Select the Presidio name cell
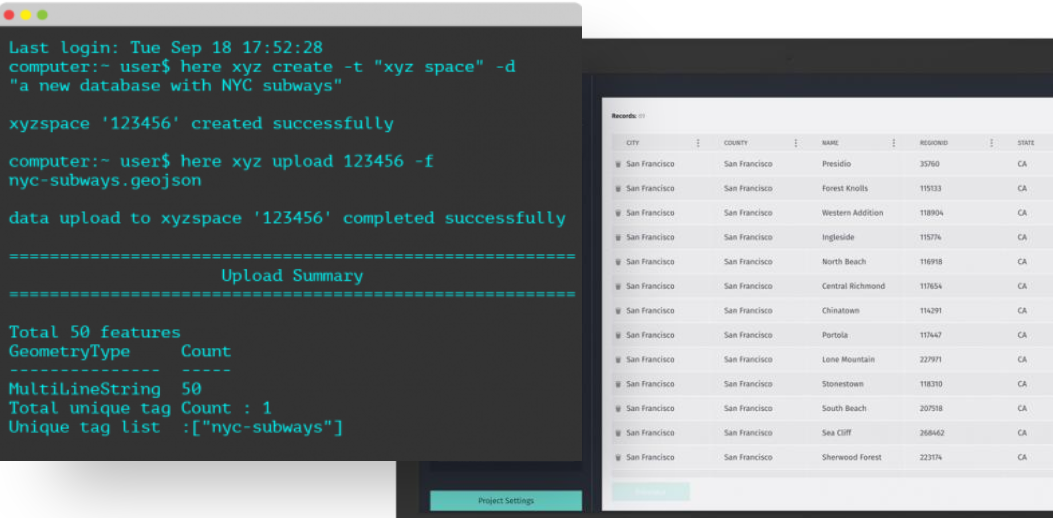1053x518 pixels. coord(837,164)
